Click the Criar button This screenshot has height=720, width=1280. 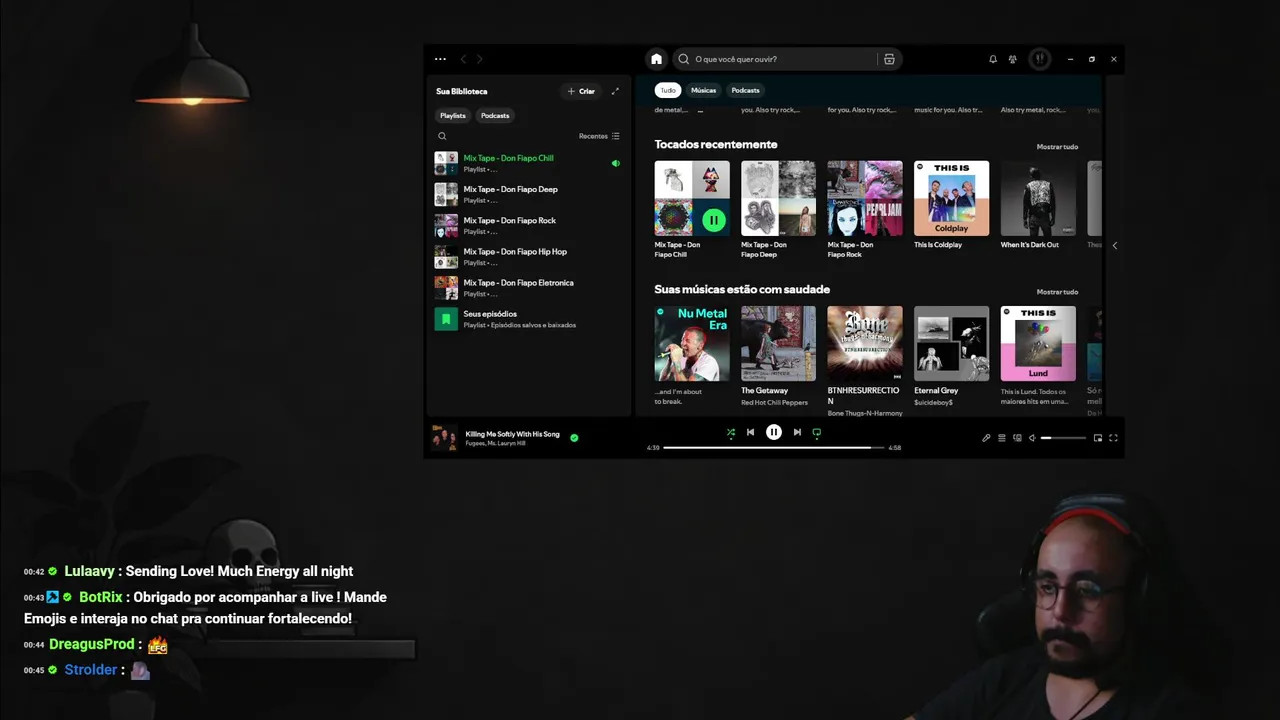tap(581, 91)
